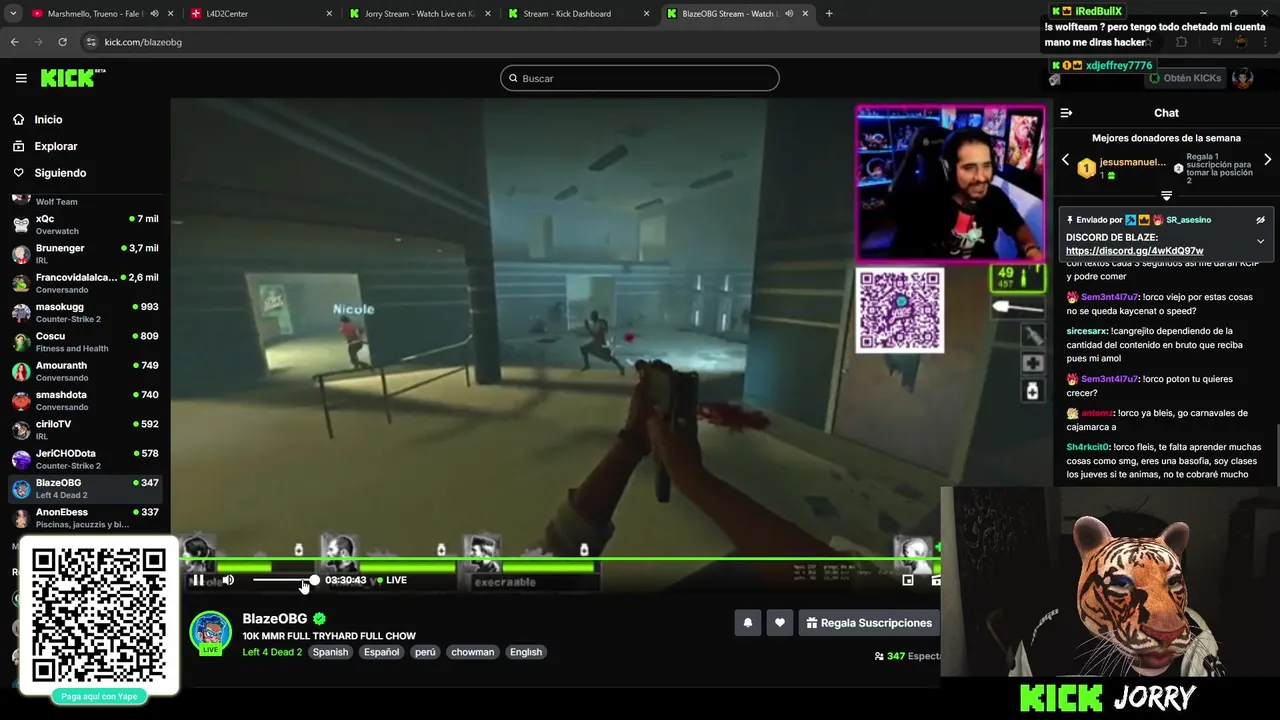Open the user profile avatar menu

pyautogui.click(x=1243, y=78)
